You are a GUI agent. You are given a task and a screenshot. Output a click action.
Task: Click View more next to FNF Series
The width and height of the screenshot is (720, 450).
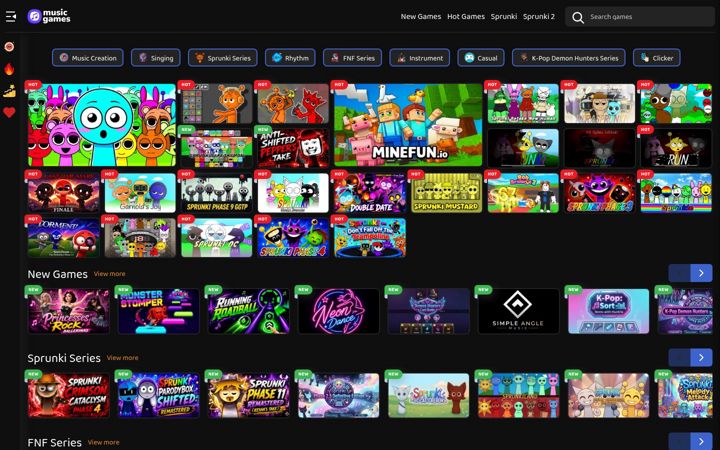coord(103,442)
